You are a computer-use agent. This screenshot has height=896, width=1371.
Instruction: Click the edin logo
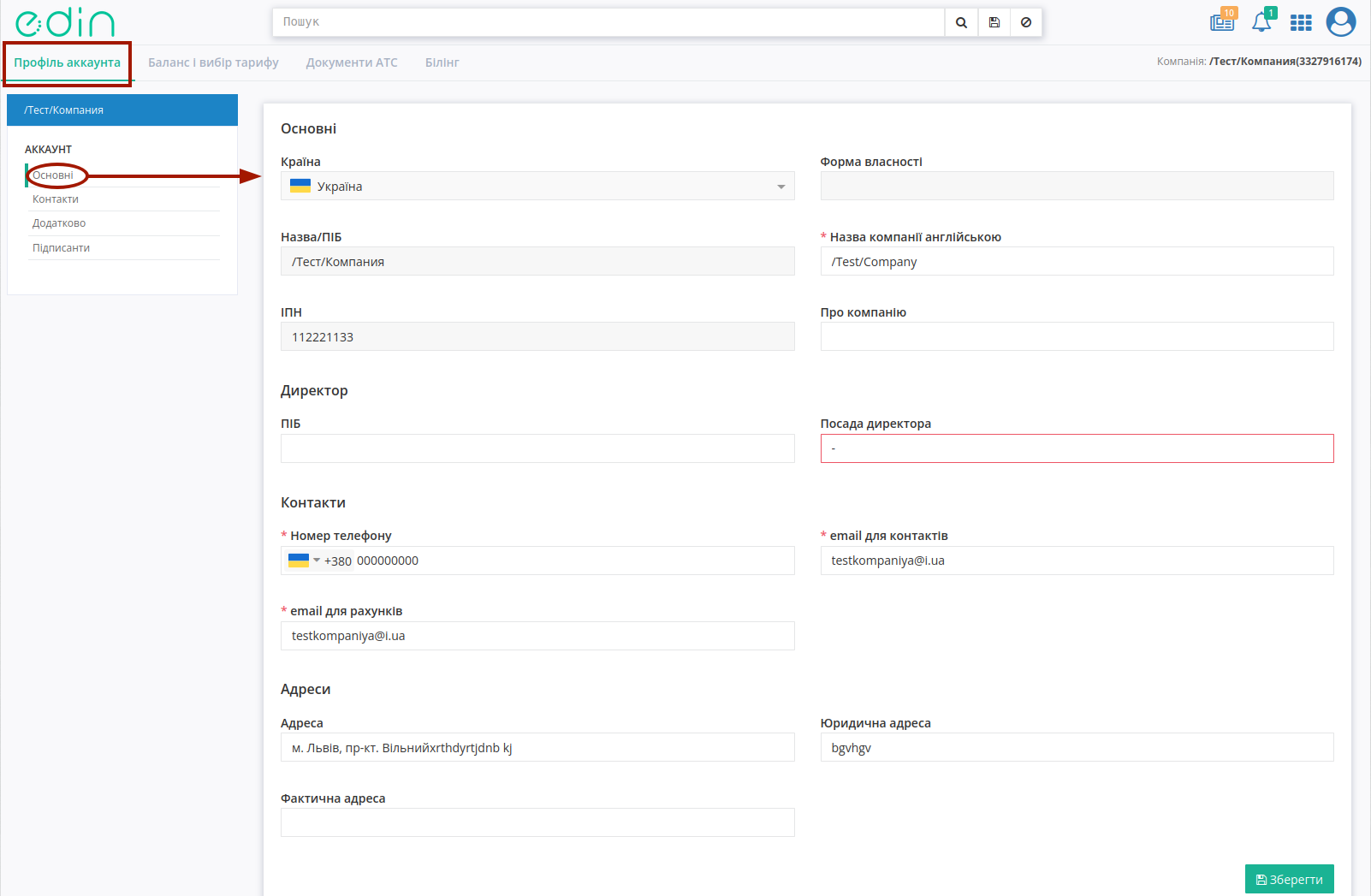point(65,23)
